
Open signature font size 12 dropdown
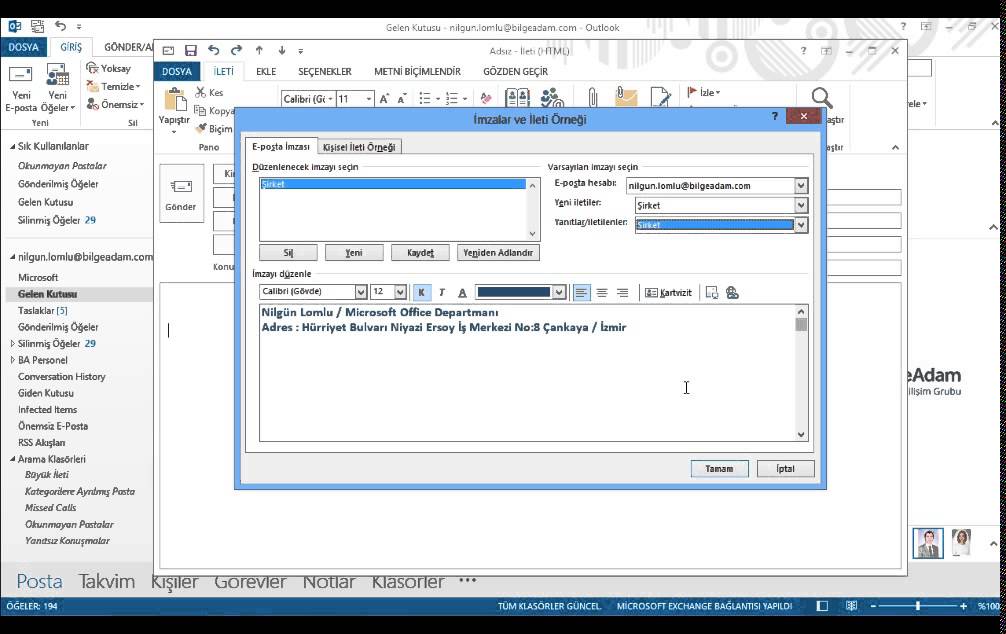(x=400, y=292)
